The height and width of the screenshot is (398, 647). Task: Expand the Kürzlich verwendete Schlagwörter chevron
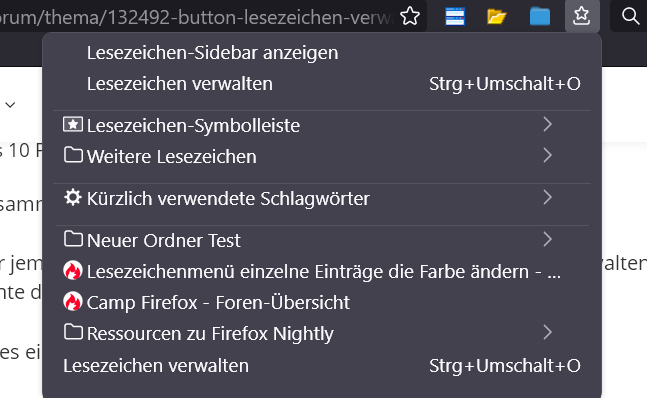coord(547,198)
